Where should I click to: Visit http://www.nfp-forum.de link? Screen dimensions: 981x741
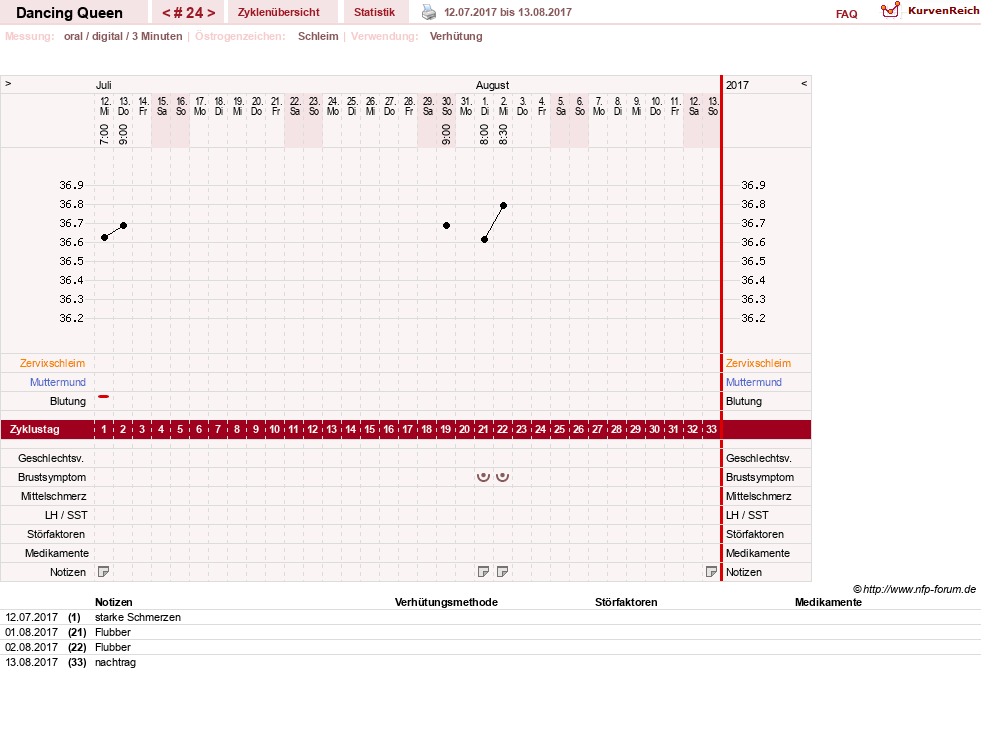tap(919, 589)
